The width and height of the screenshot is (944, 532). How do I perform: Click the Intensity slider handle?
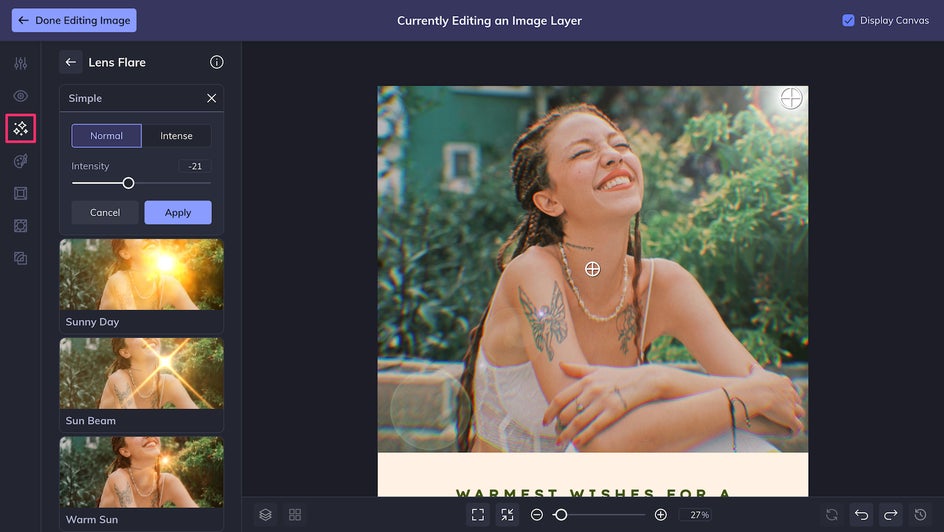pos(128,183)
